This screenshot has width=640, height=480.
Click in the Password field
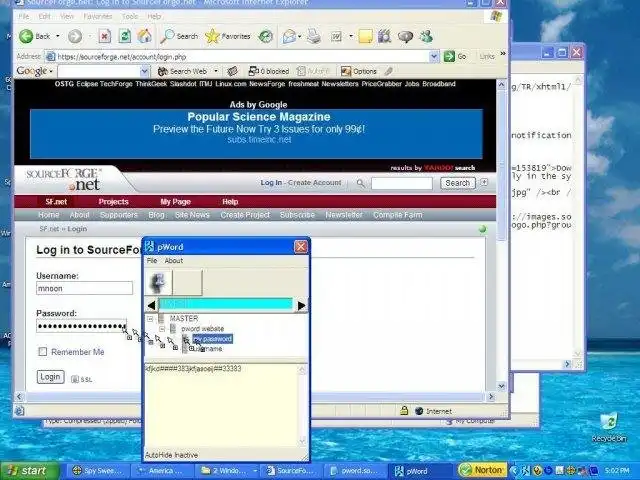(81, 326)
